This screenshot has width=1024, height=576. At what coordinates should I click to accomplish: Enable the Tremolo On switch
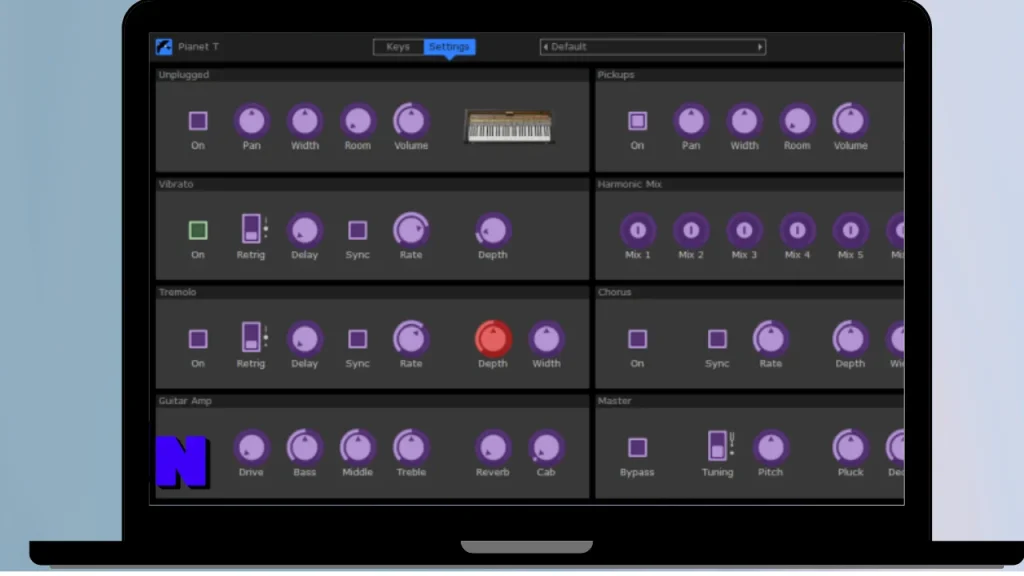pyautogui.click(x=198, y=339)
